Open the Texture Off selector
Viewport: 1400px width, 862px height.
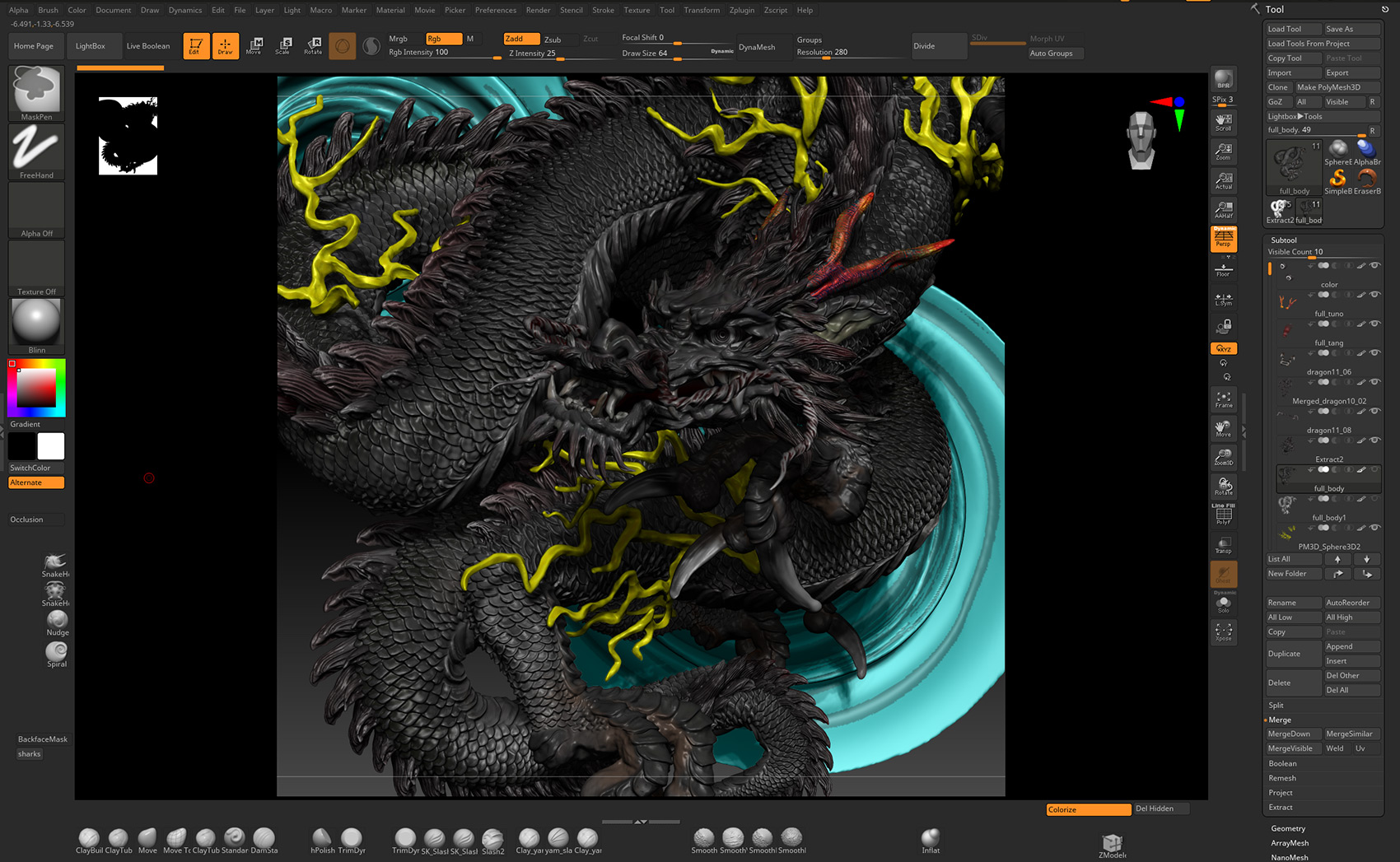[x=36, y=268]
